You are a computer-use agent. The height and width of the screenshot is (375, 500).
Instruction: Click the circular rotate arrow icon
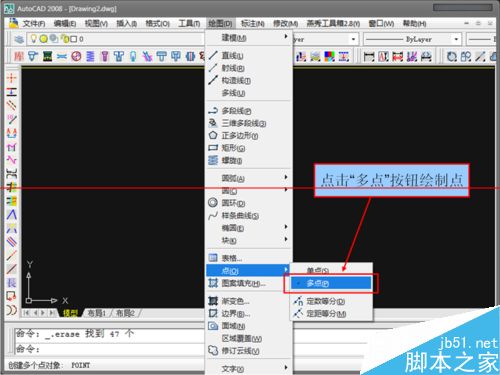tap(452, 56)
